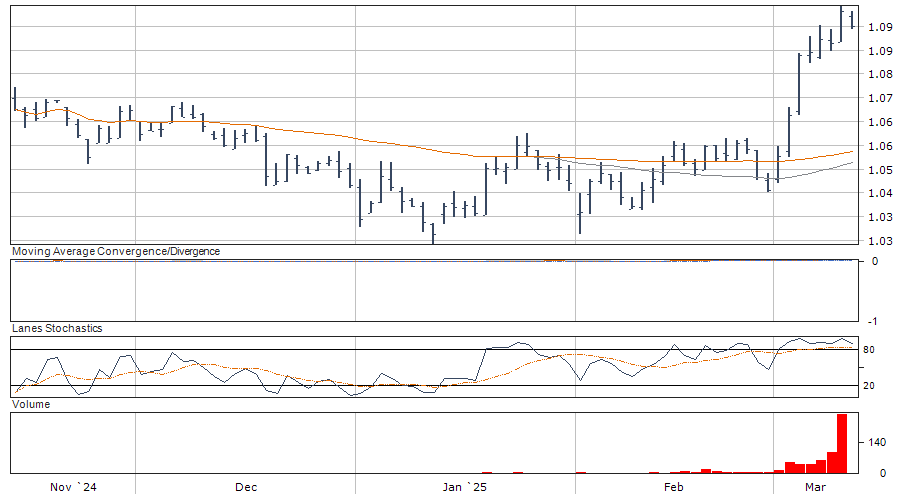
Task: Select the 1.05 price axis value
Action: (x=880, y=170)
